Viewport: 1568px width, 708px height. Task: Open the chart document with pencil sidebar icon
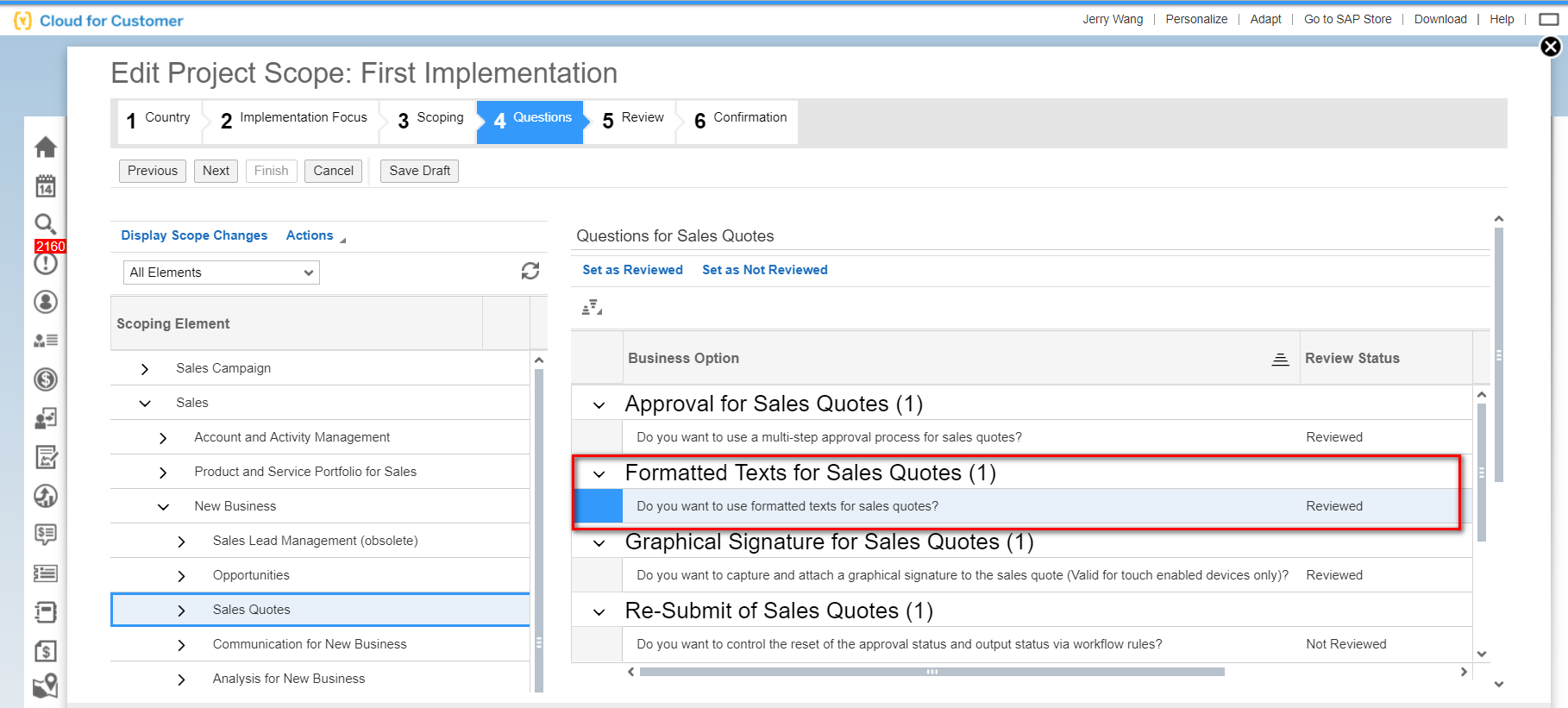(46, 457)
